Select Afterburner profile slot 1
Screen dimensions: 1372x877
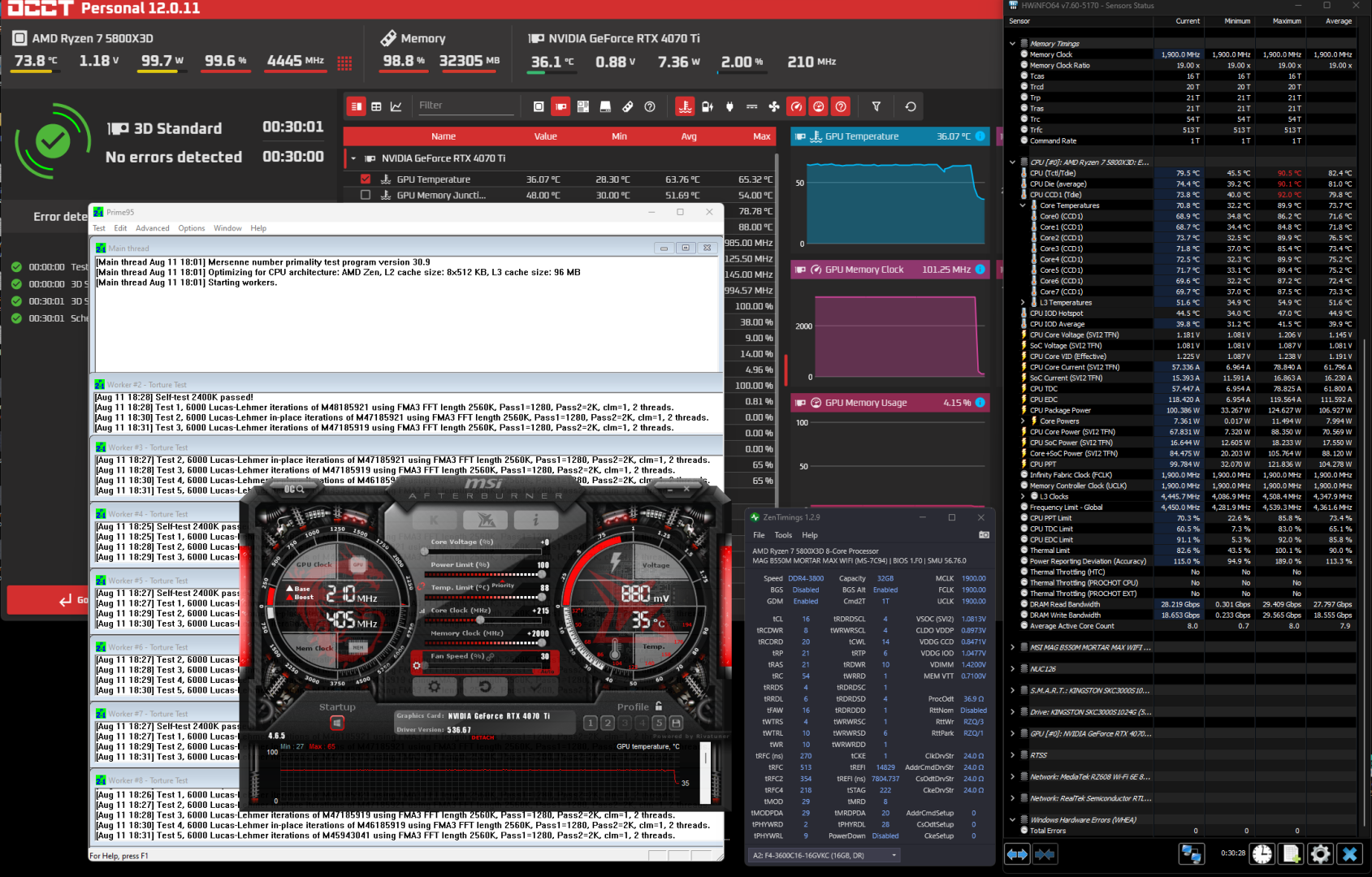click(591, 723)
